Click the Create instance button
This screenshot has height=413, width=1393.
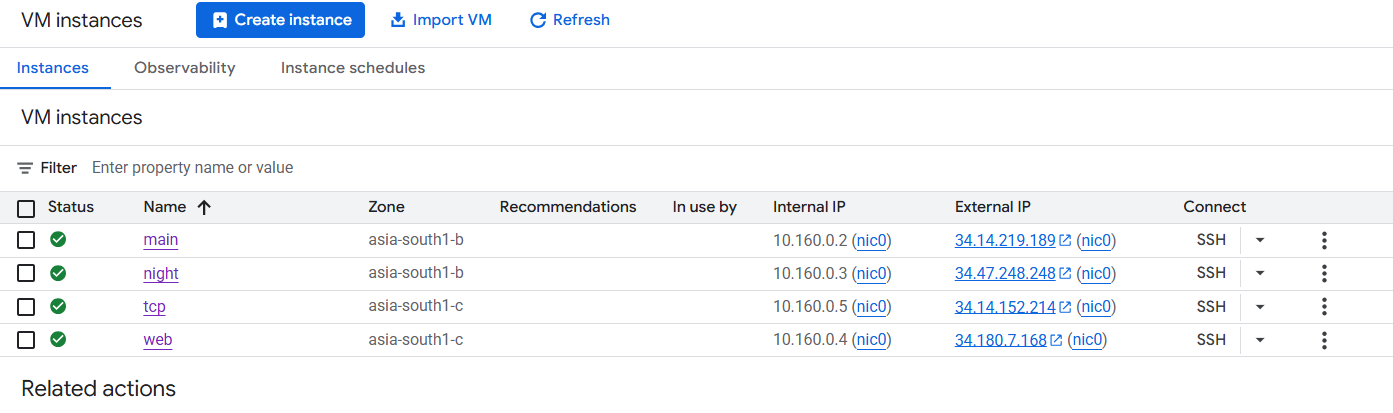tap(280, 20)
